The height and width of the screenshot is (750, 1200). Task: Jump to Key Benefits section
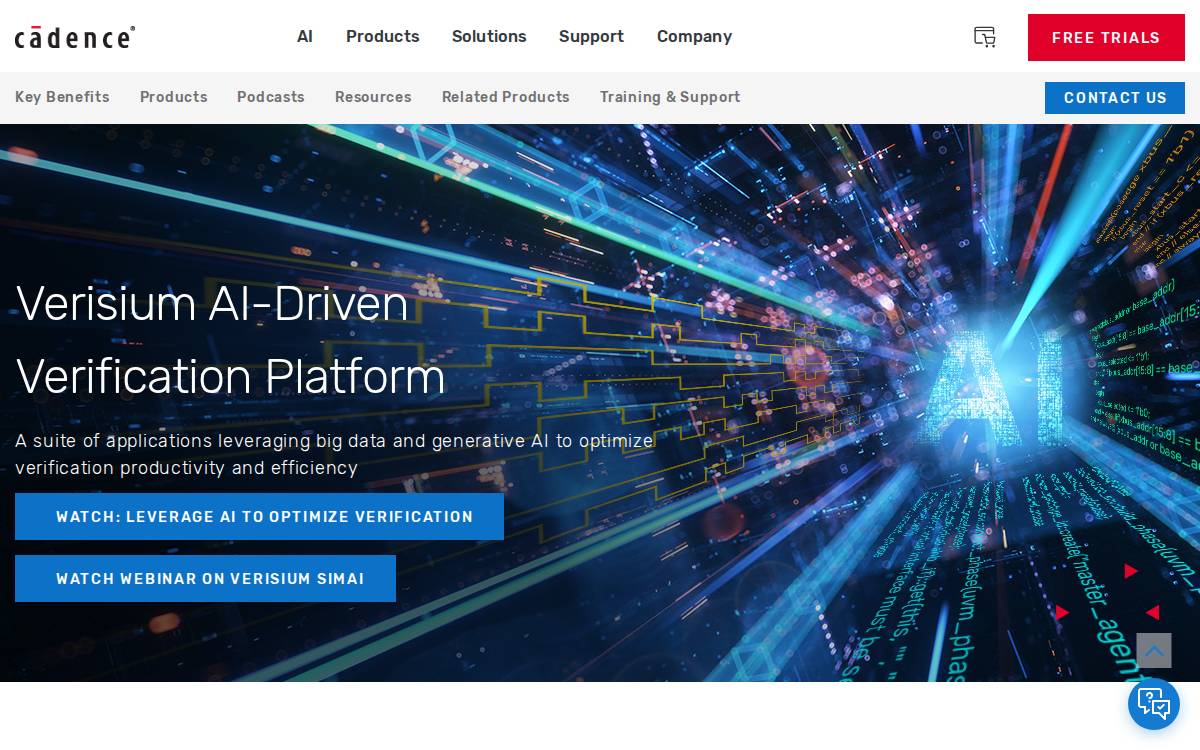62,97
